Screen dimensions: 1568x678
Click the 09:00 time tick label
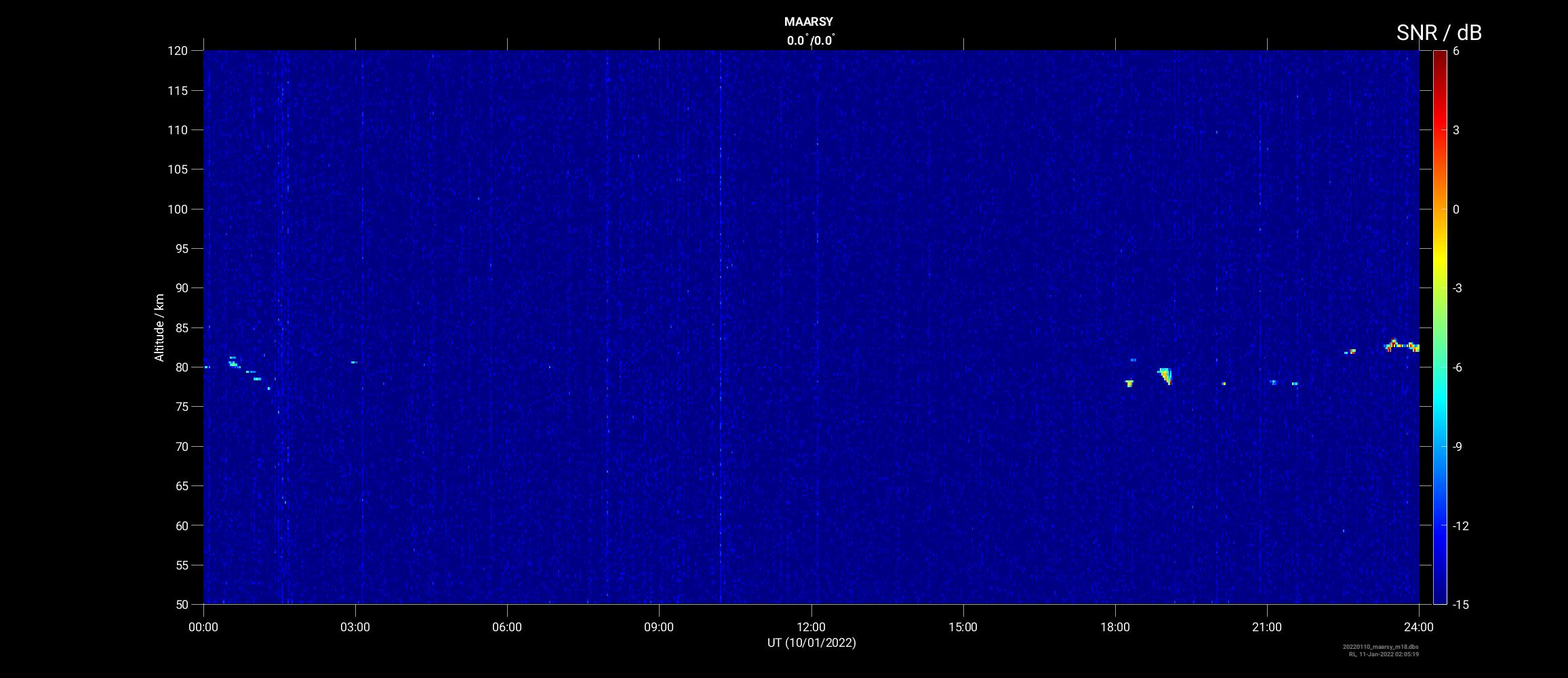[x=659, y=627]
